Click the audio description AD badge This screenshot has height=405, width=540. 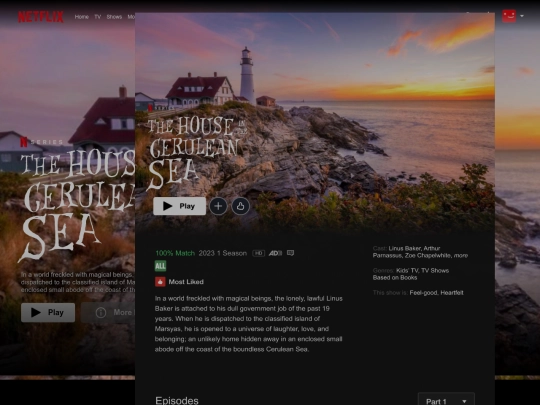[x=275, y=253]
